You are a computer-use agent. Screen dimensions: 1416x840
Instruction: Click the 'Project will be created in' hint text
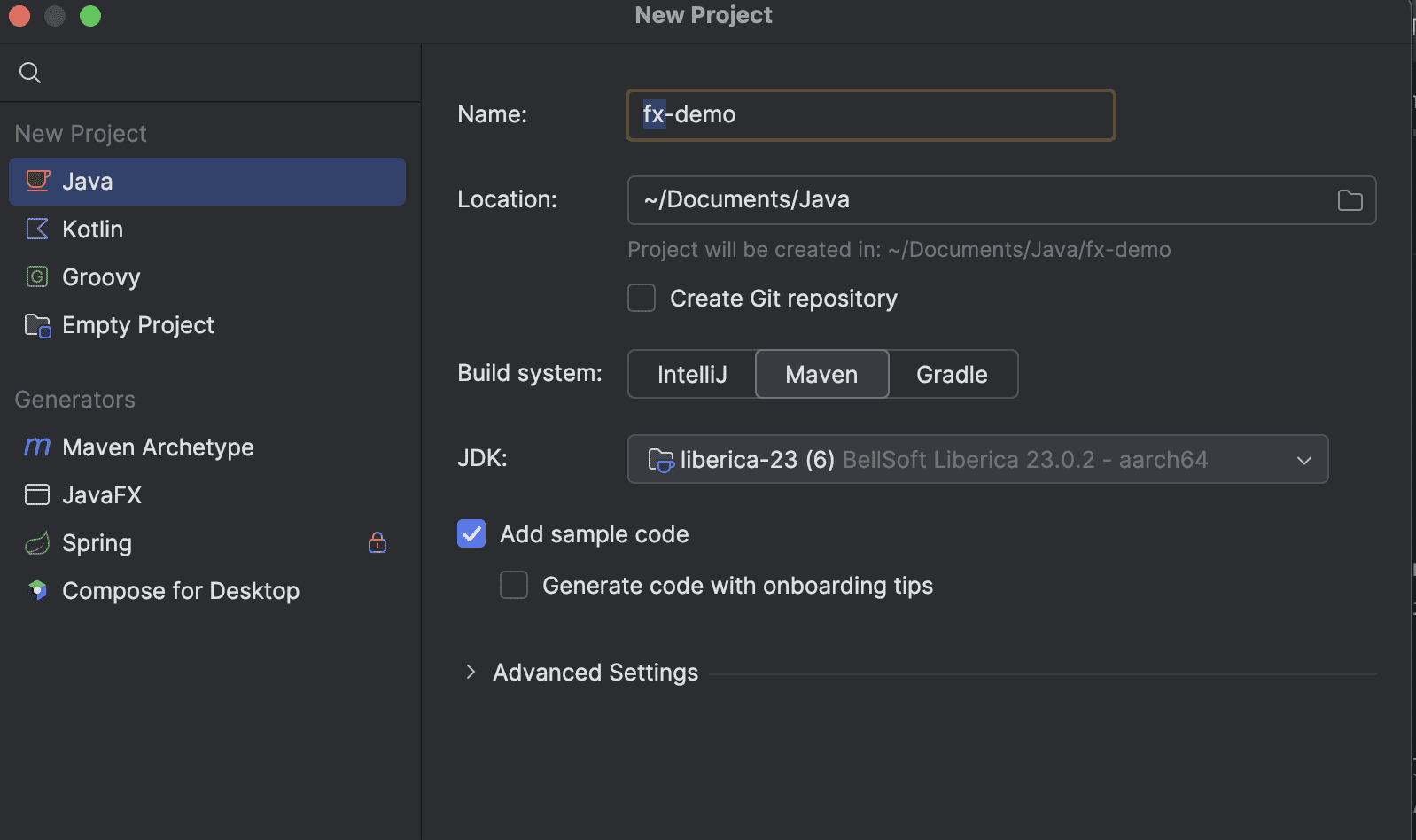[899, 250]
